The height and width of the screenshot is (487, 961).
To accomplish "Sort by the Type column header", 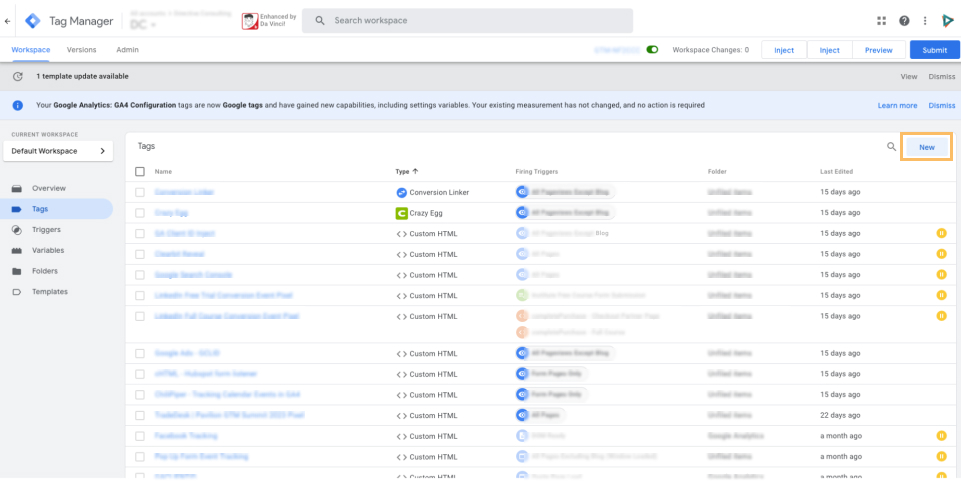I will 407,172.
